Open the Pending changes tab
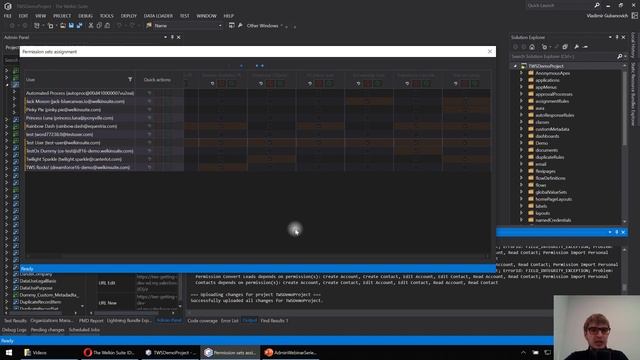The height and width of the screenshot is (360, 640). click(47, 330)
